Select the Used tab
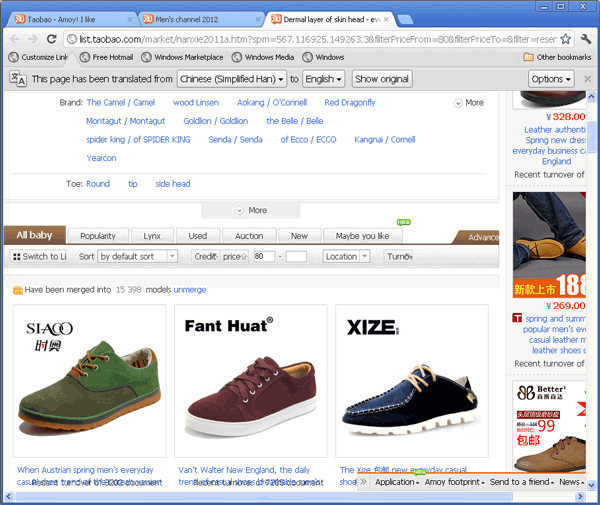Screen dimensions: 600x505 (x=197, y=236)
